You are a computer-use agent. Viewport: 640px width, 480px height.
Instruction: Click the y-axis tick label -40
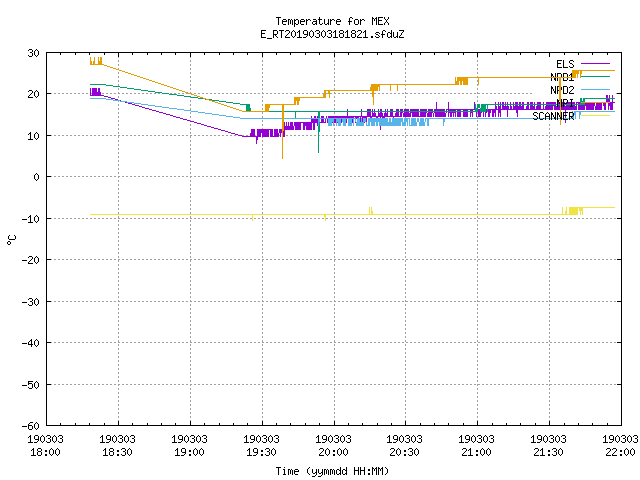(31, 343)
